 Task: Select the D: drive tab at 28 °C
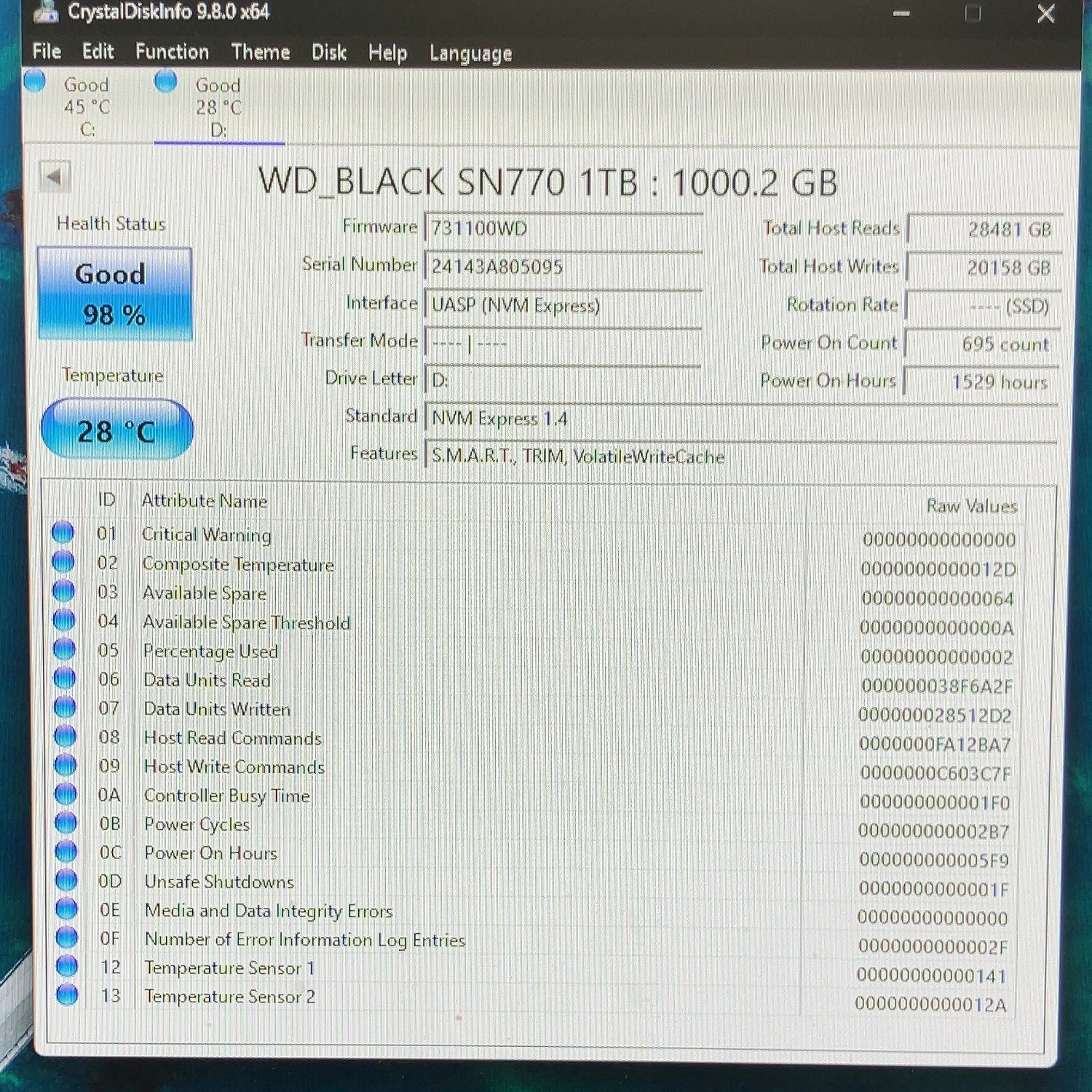(x=218, y=108)
